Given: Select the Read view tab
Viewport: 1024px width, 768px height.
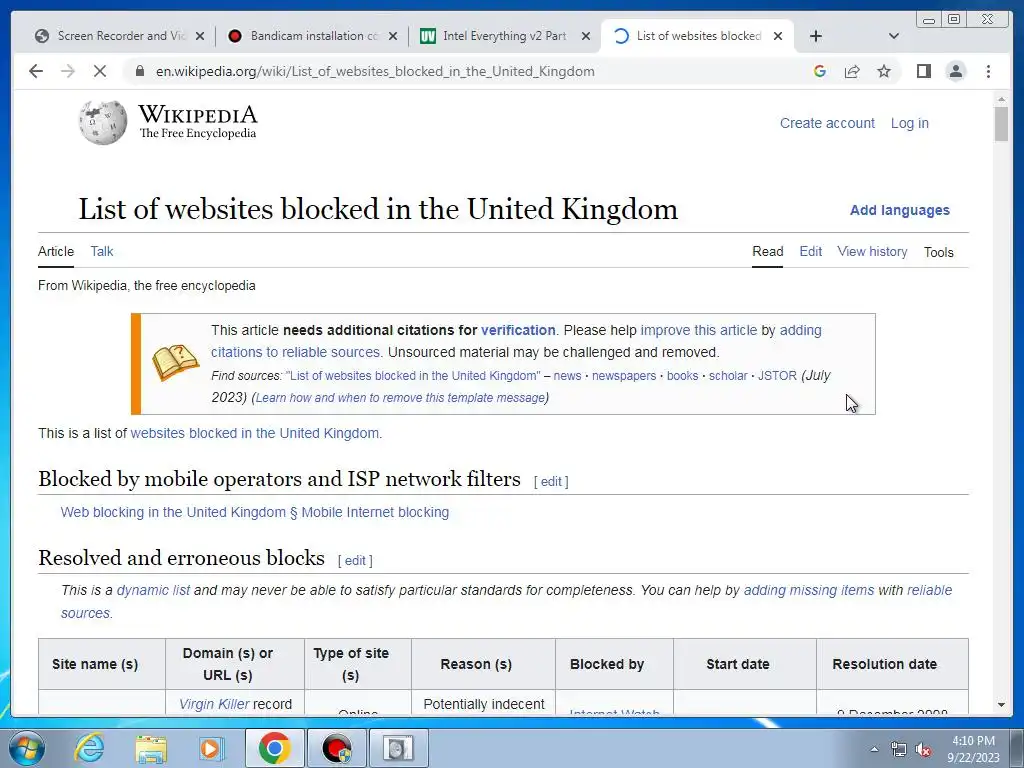Looking at the screenshot, I should click(767, 251).
